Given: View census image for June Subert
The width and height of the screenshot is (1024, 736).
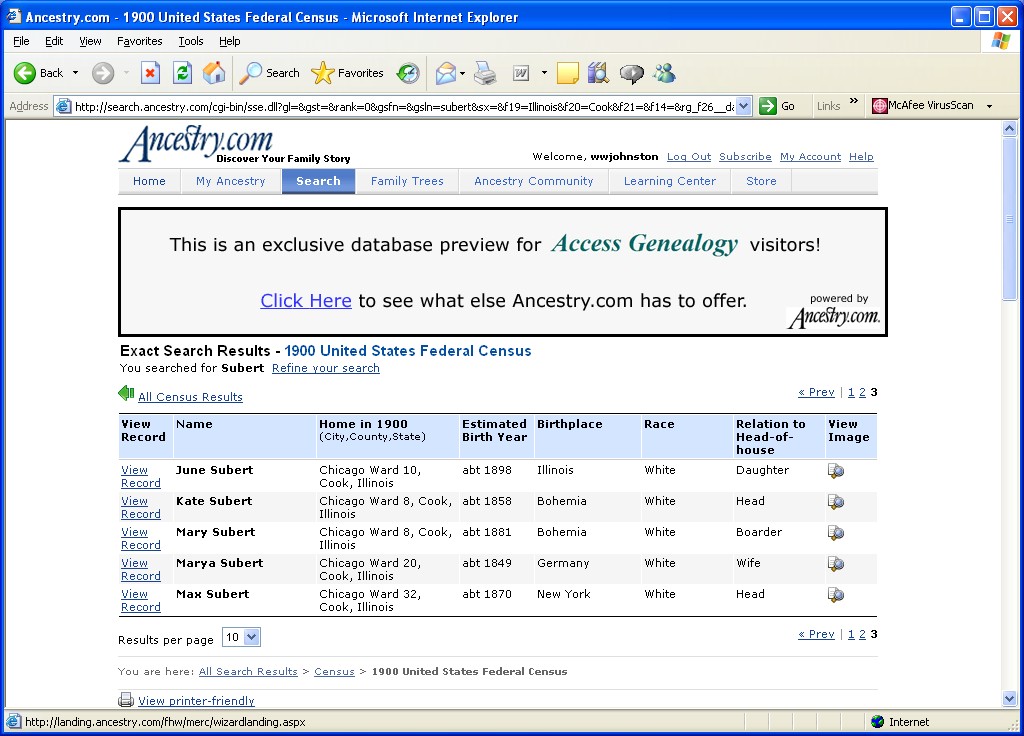Looking at the screenshot, I should pos(836,471).
